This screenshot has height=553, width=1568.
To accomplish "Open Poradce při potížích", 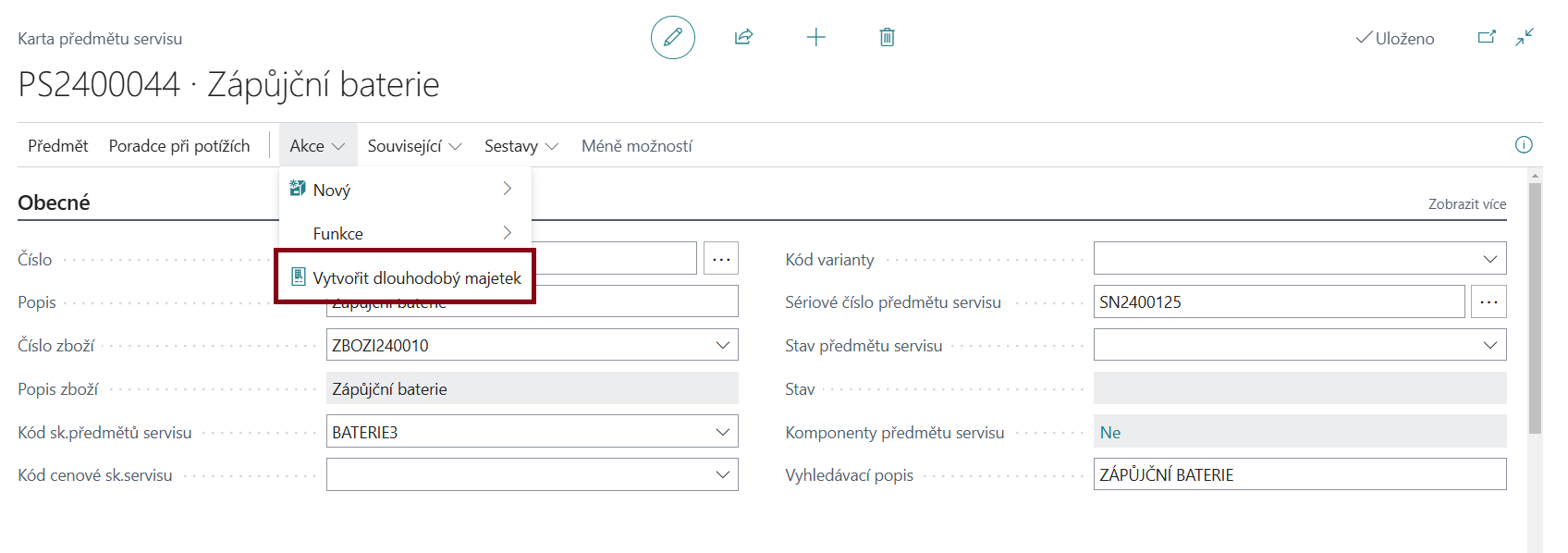I will click(x=179, y=145).
